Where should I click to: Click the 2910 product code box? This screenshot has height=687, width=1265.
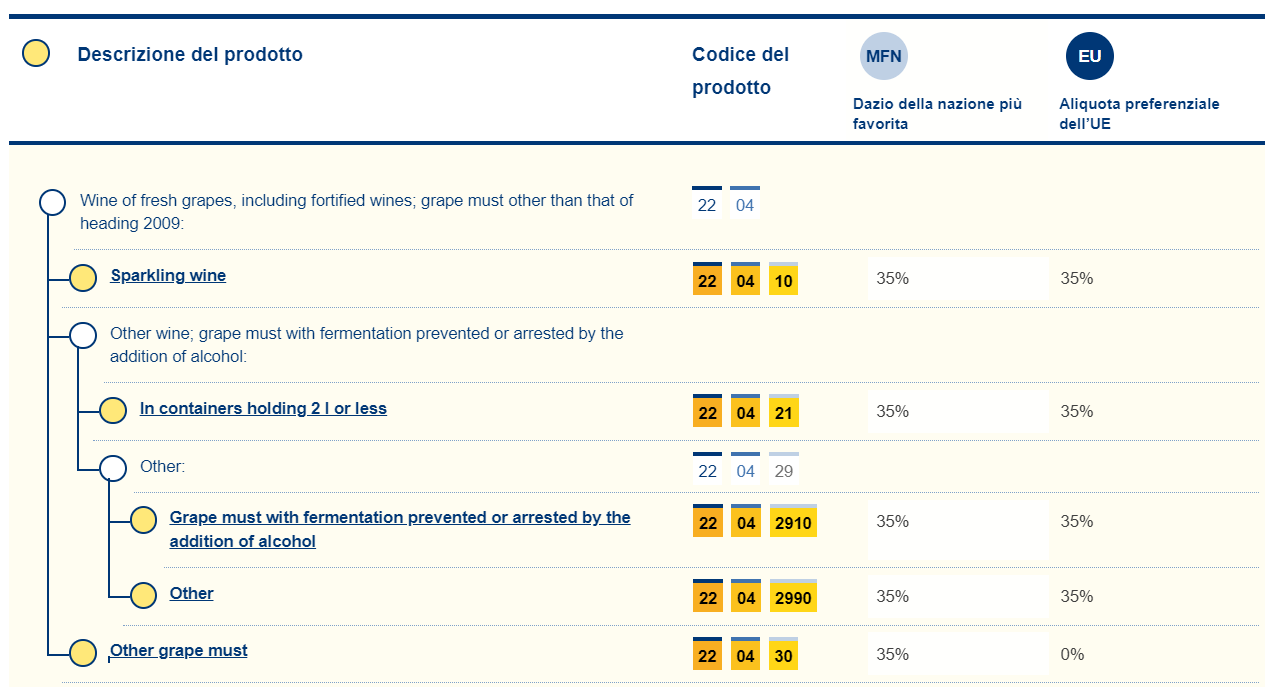pos(793,522)
